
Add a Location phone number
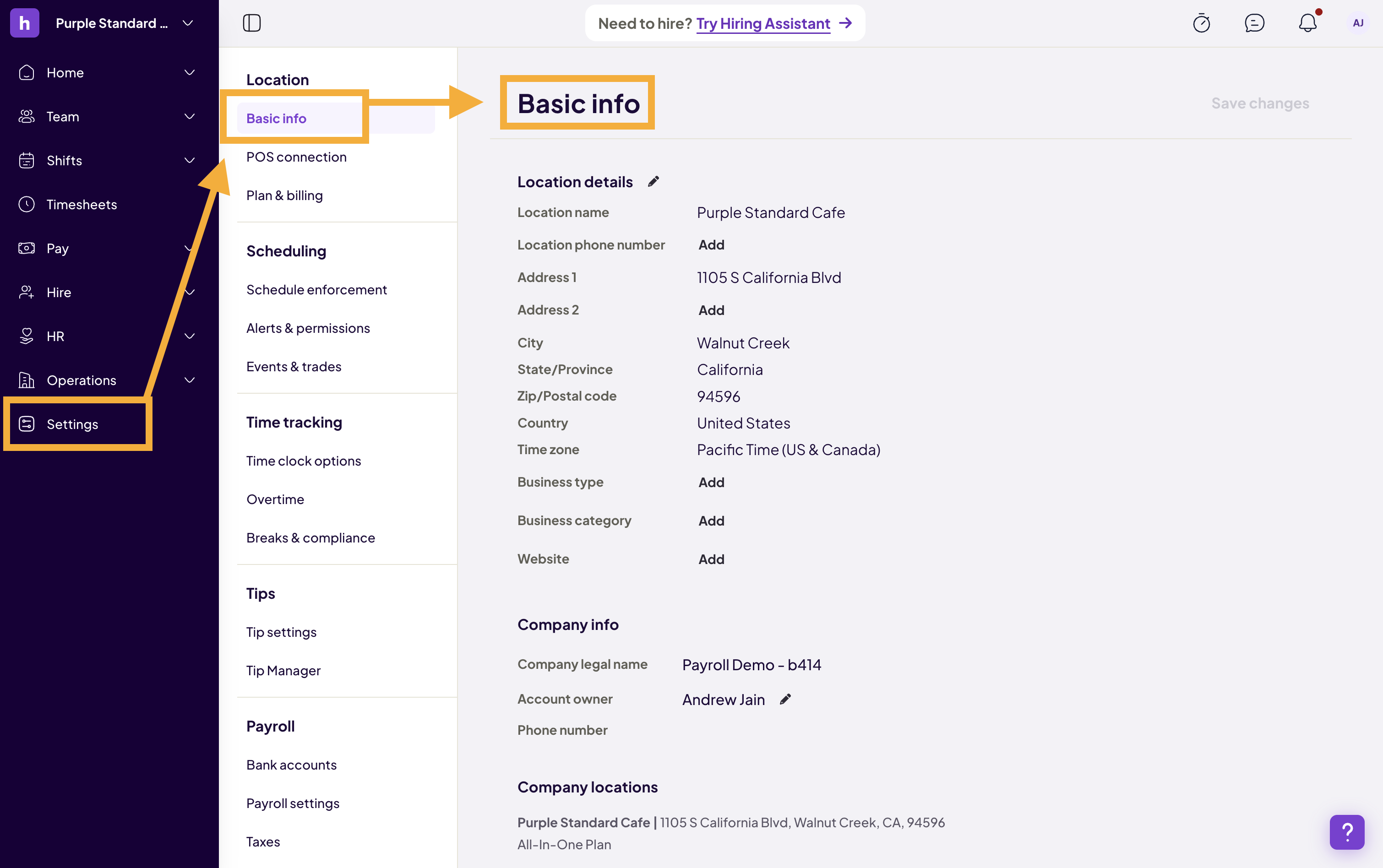(711, 244)
